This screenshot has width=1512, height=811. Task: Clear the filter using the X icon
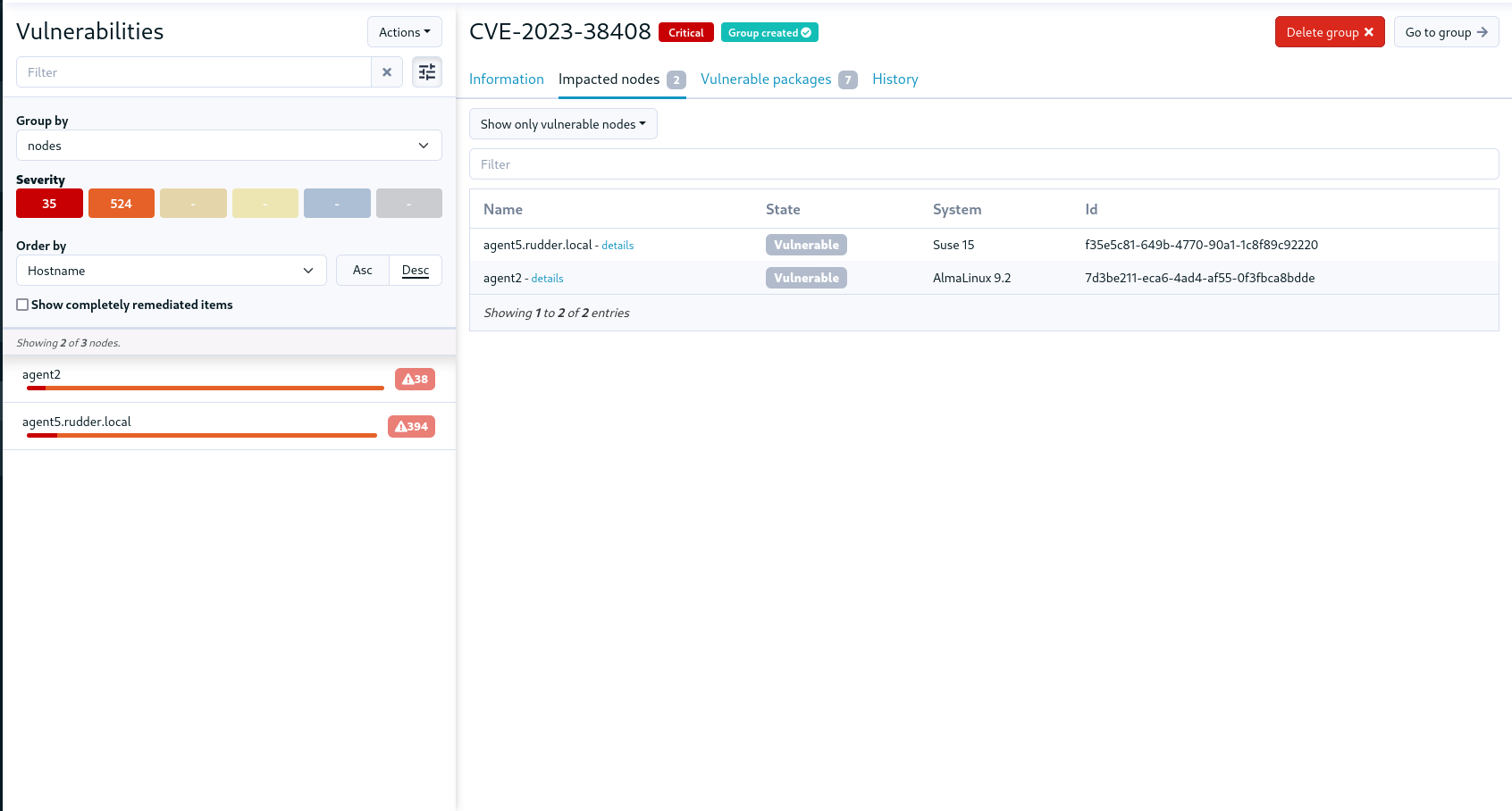pos(387,71)
